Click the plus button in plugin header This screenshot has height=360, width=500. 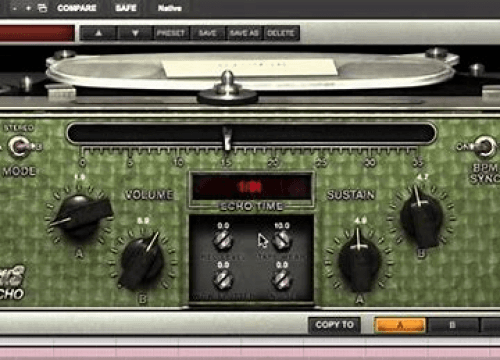tap(28, 8)
